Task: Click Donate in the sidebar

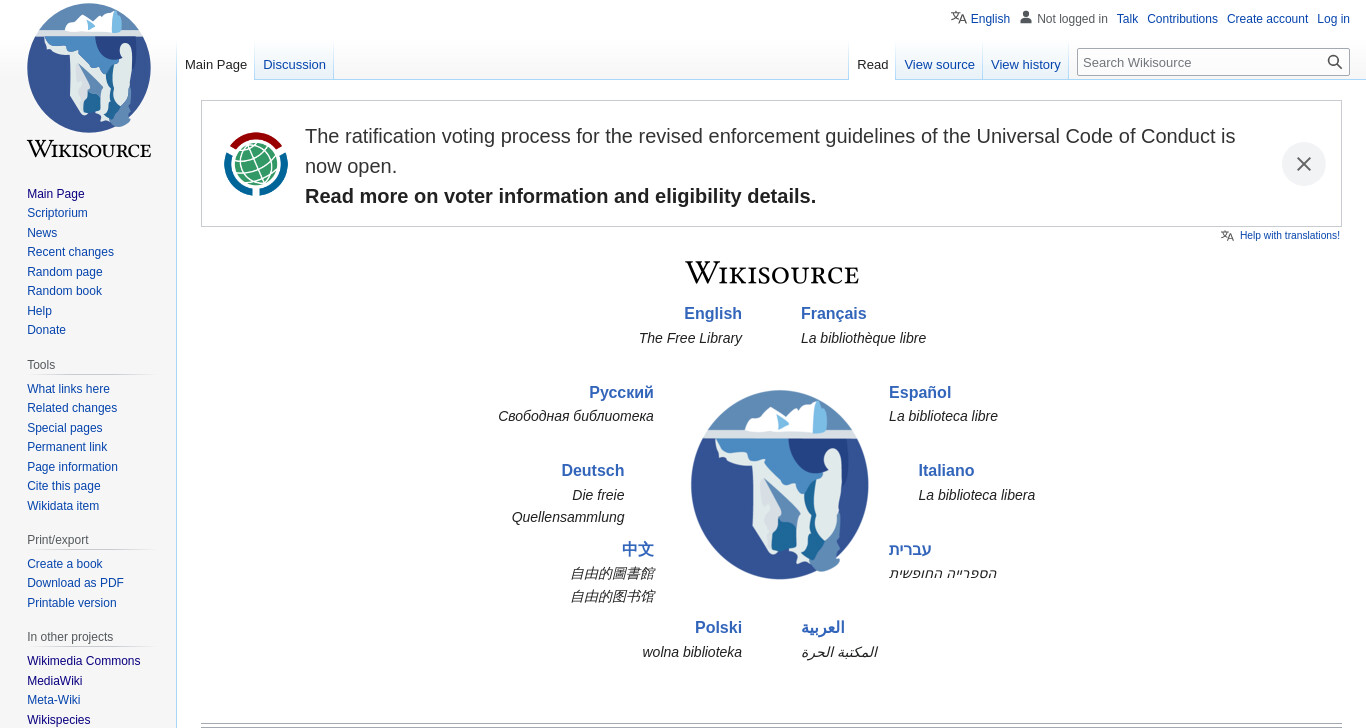Action: 46,330
